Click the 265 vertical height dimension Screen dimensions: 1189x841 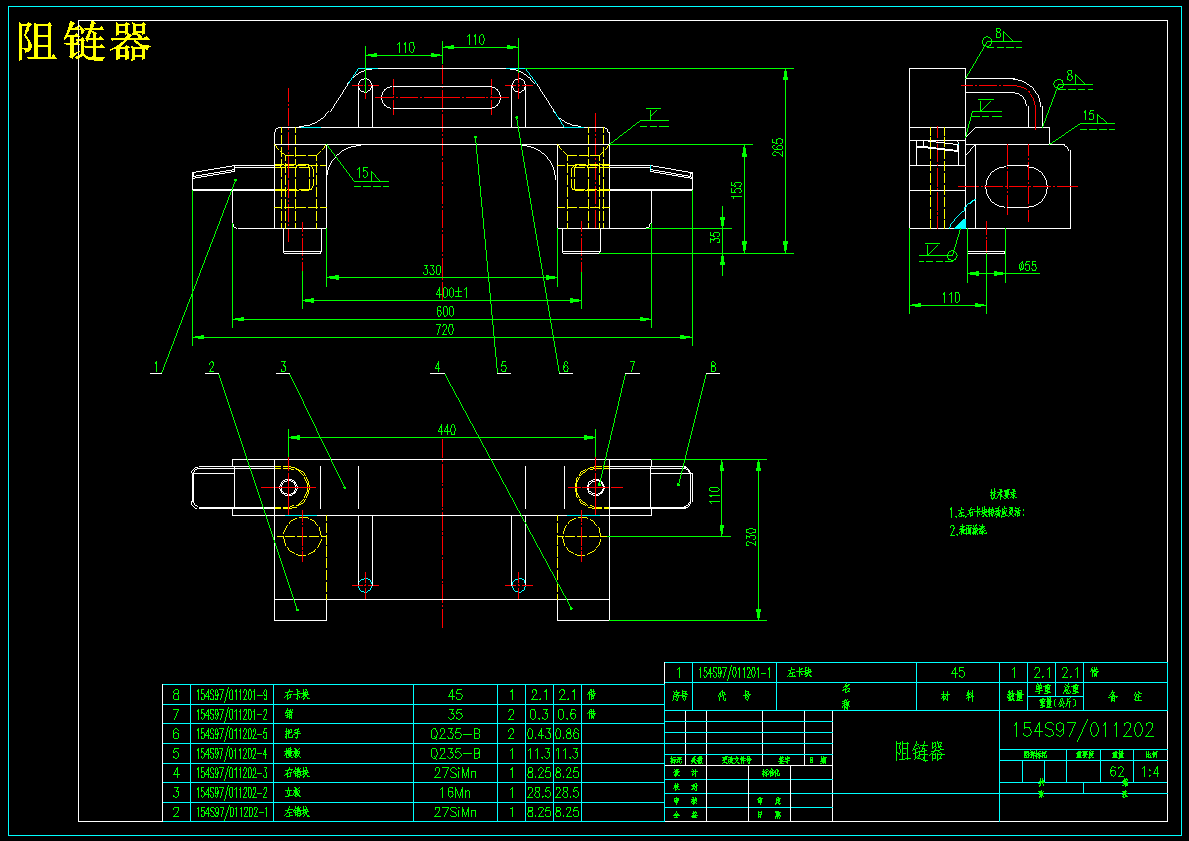[778, 146]
